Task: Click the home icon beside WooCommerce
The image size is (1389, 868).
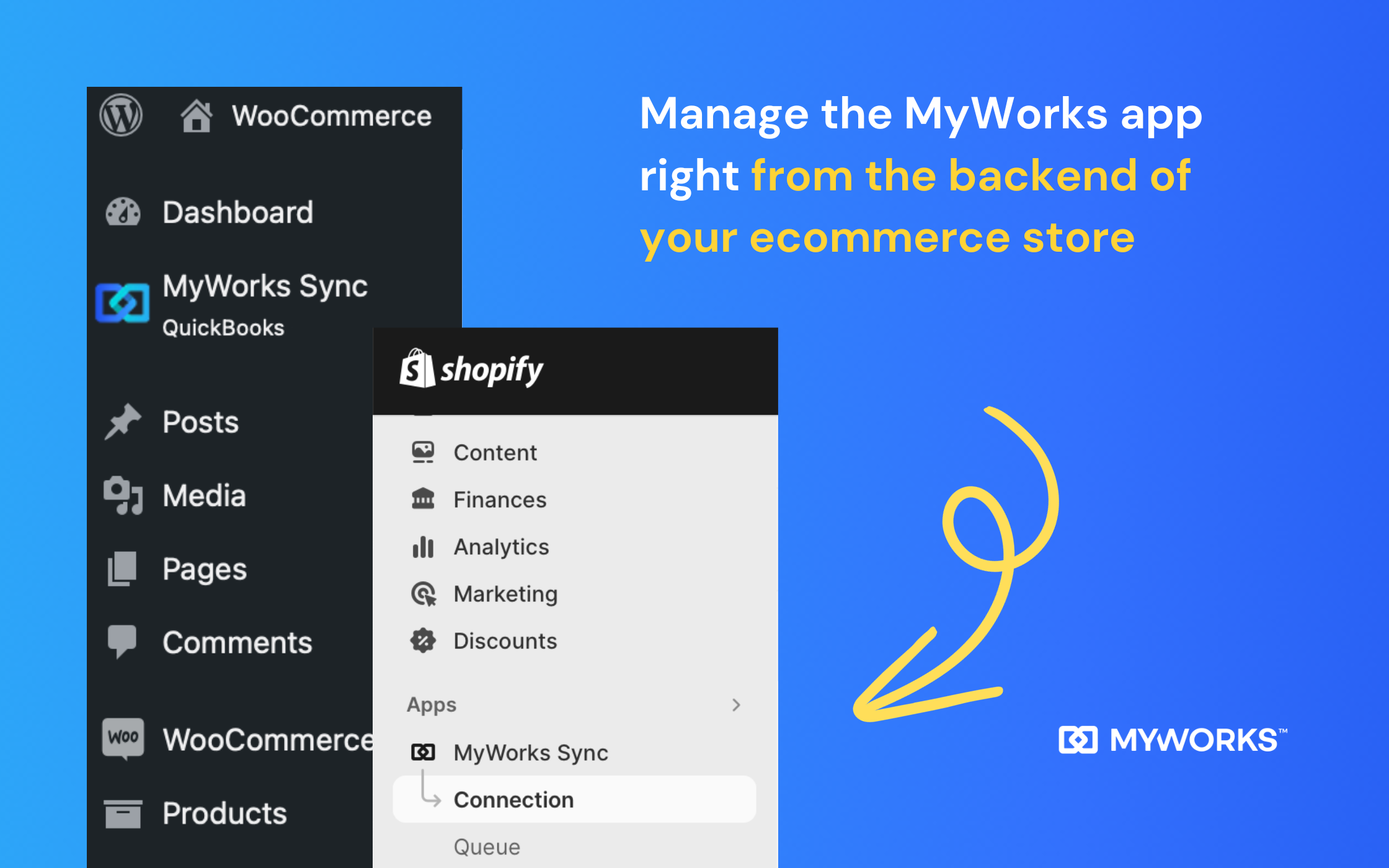Action: tap(196, 115)
